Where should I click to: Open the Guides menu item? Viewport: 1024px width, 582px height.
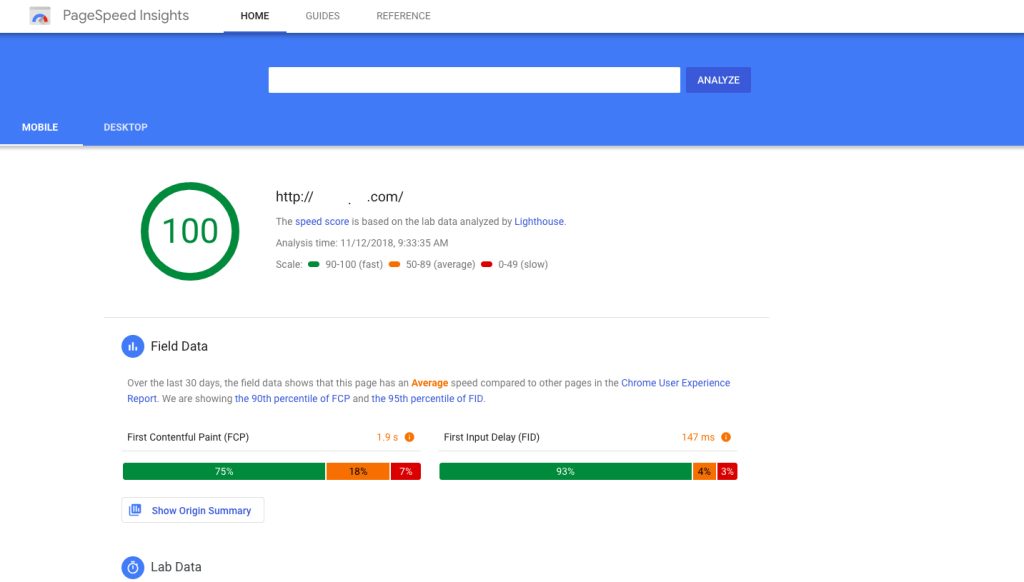coord(323,16)
